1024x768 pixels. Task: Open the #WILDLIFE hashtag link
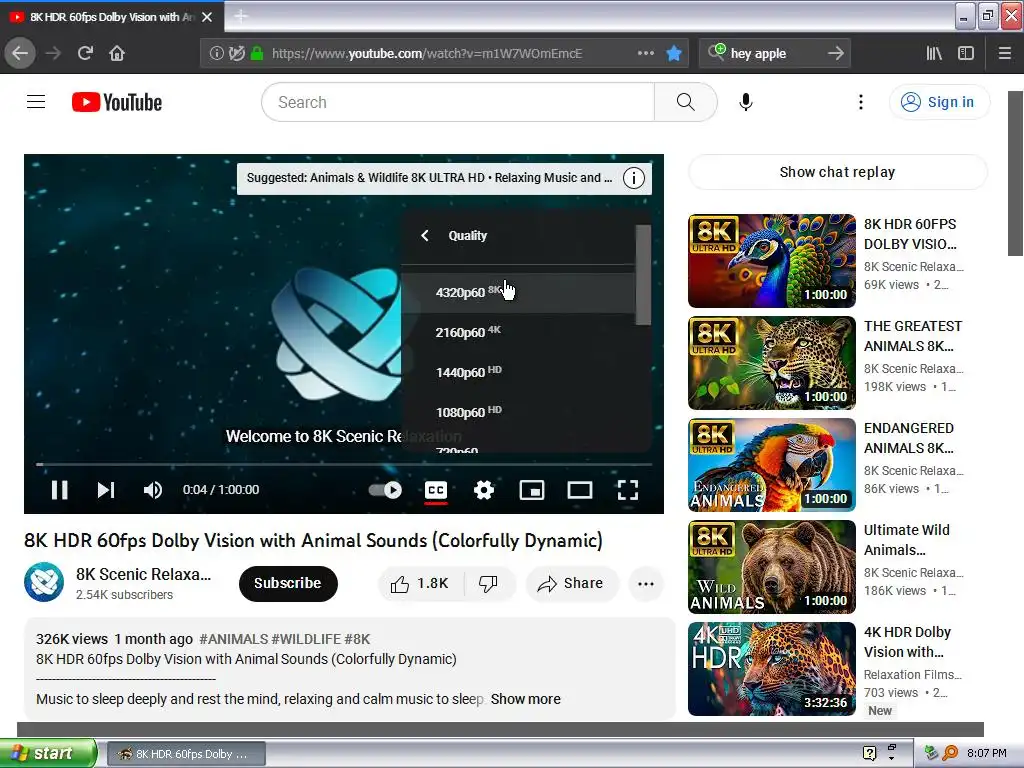click(306, 639)
